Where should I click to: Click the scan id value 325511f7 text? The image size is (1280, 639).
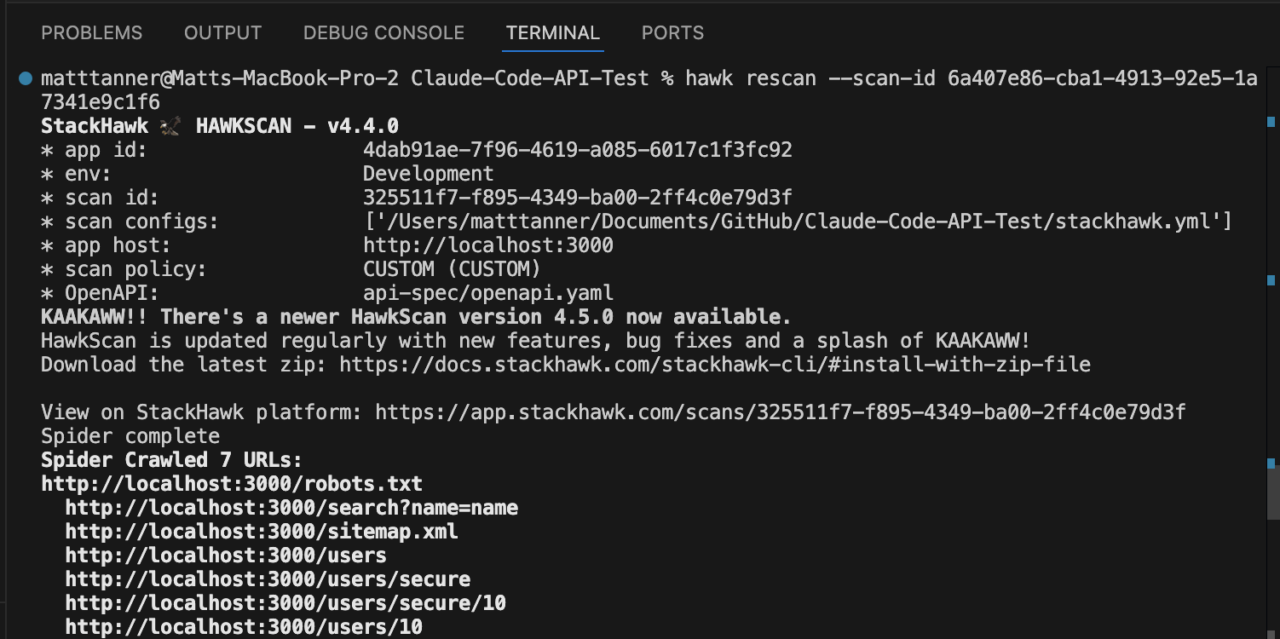[577, 198]
